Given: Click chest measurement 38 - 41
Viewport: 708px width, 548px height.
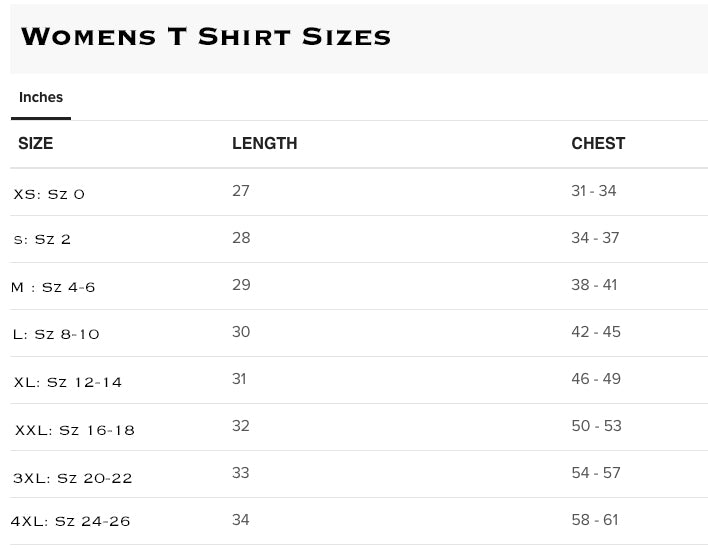Looking at the screenshot, I should [594, 285].
